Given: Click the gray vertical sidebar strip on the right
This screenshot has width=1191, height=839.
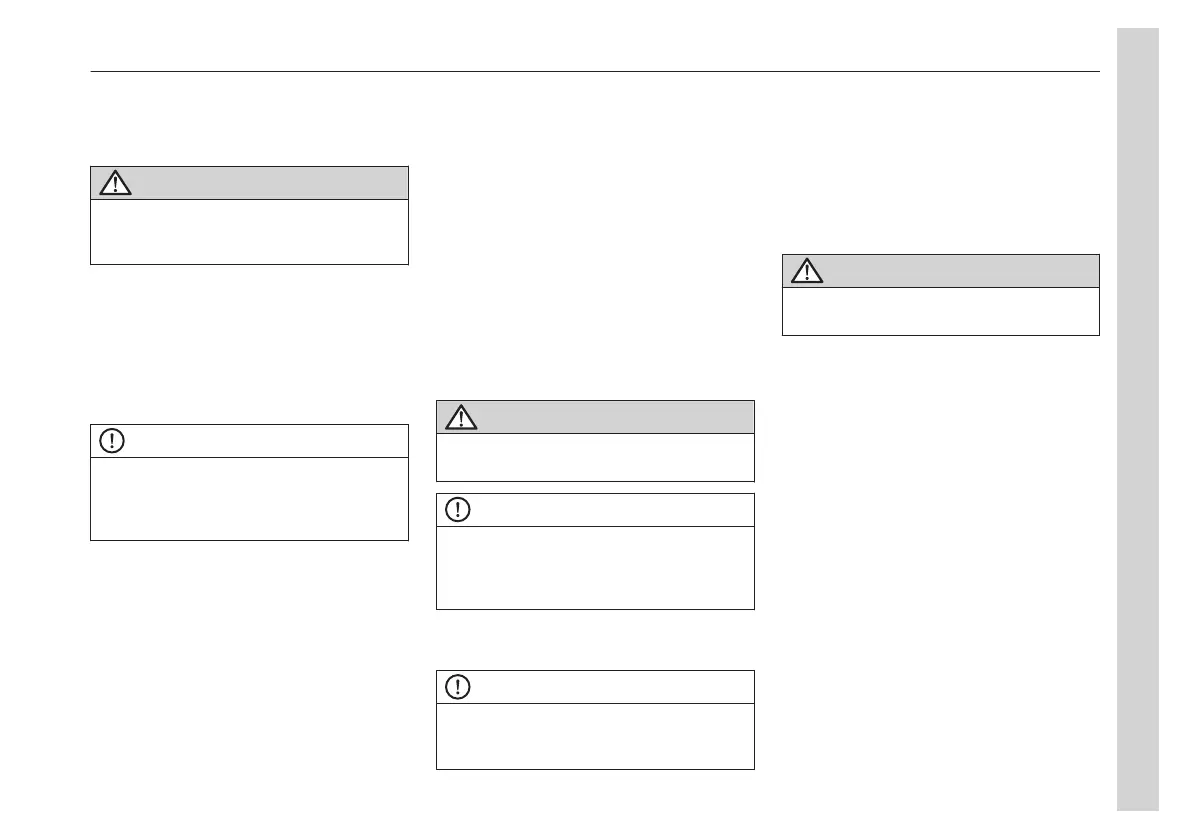Looking at the screenshot, I should pos(1138,420).
